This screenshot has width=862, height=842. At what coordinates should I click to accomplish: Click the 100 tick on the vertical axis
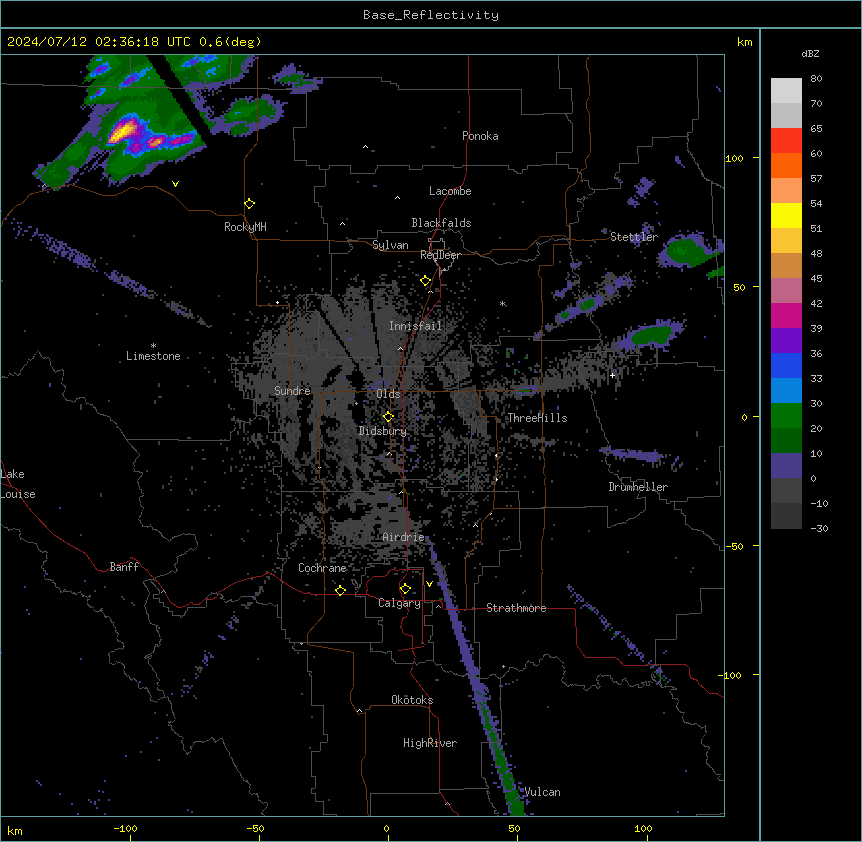tap(734, 158)
